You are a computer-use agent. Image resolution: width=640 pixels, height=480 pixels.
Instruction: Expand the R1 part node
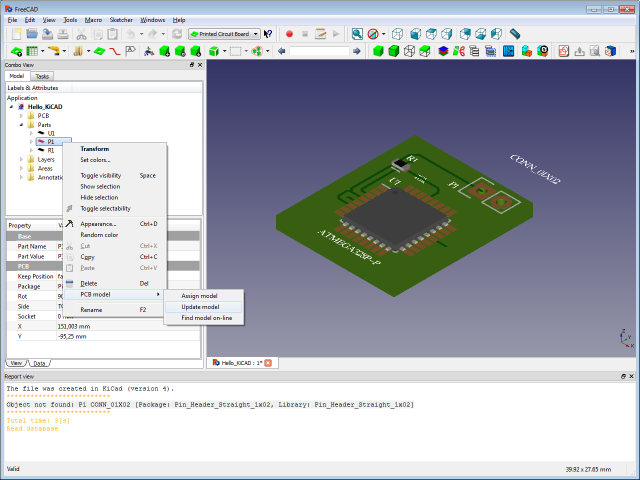tap(31, 151)
